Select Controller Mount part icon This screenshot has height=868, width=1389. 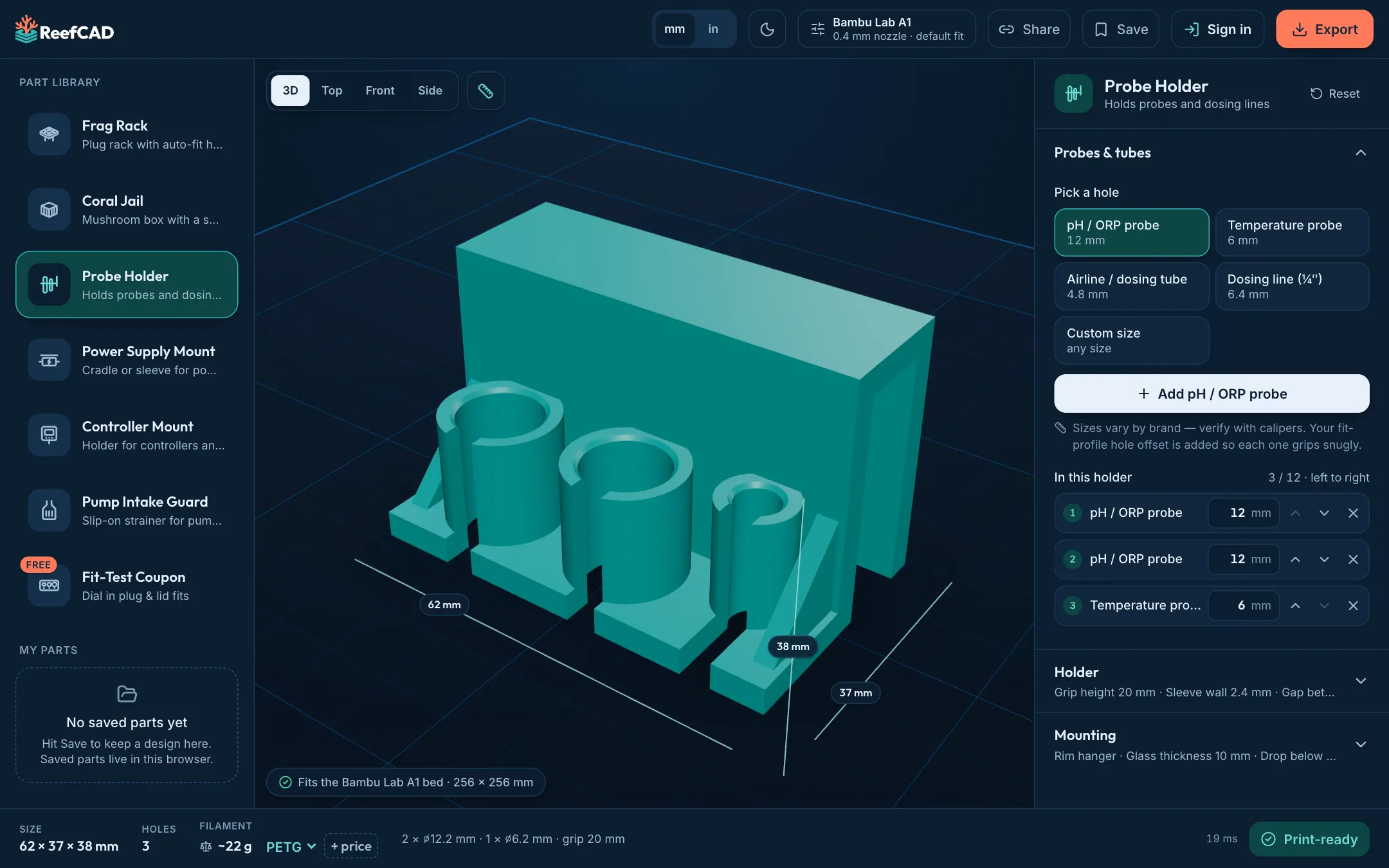(x=49, y=435)
